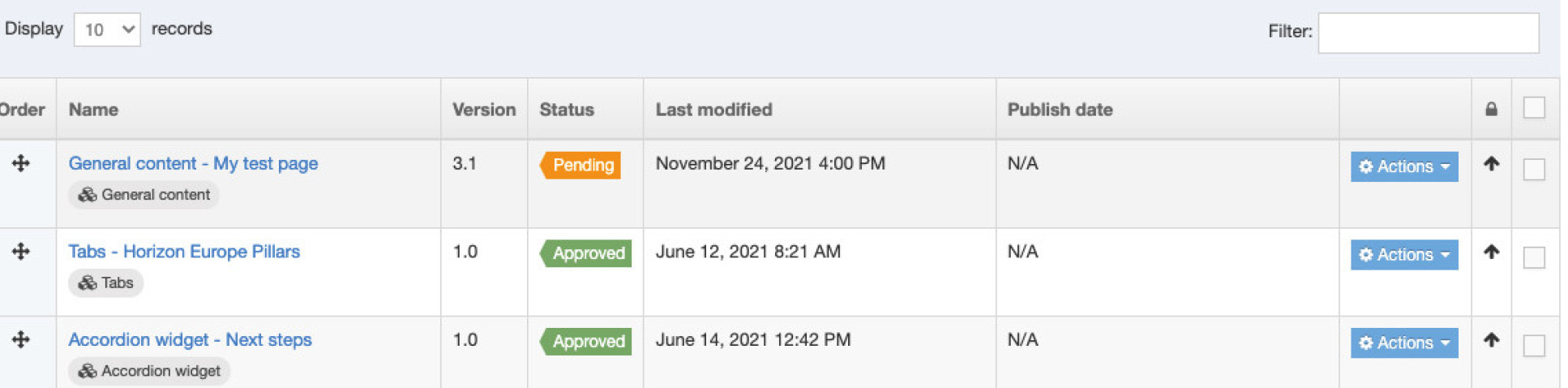
Task: Click move handle for Accordion widget row
Action: pyautogui.click(x=21, y=339)
